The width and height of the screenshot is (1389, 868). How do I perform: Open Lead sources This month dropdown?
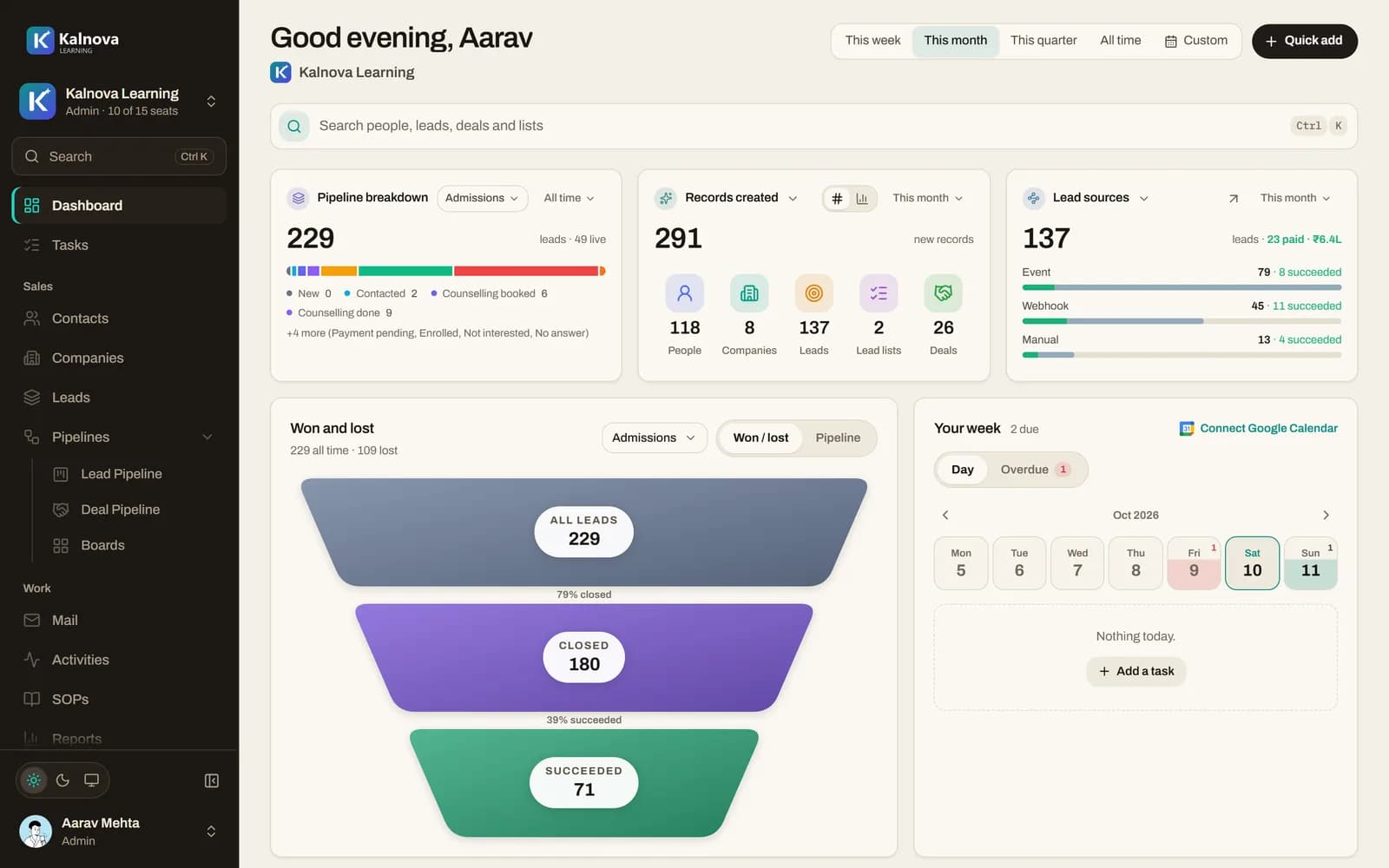[1294, 198]
